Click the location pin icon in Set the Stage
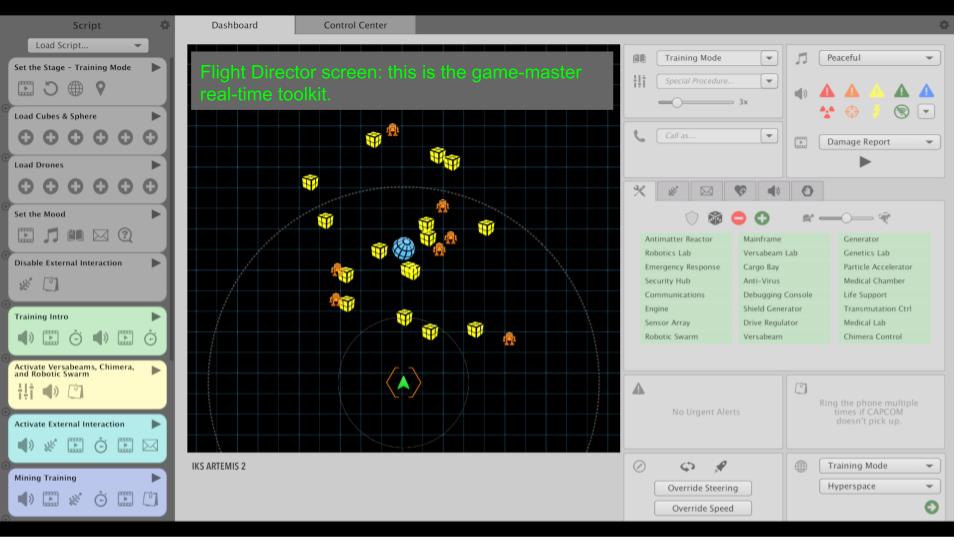Image resolution: width=960 pixels, height=540 pixels. 100,89
